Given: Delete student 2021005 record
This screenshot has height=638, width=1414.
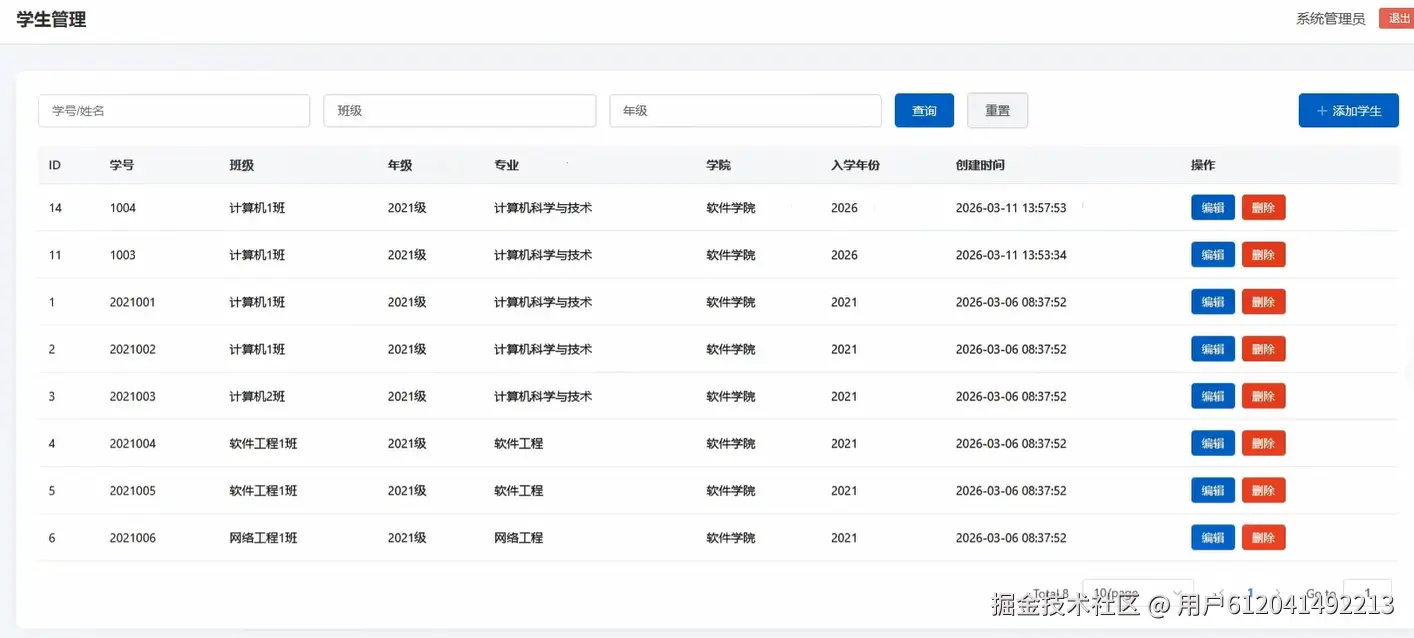Looking at the screenshot, I should (x=1263, y=490).
